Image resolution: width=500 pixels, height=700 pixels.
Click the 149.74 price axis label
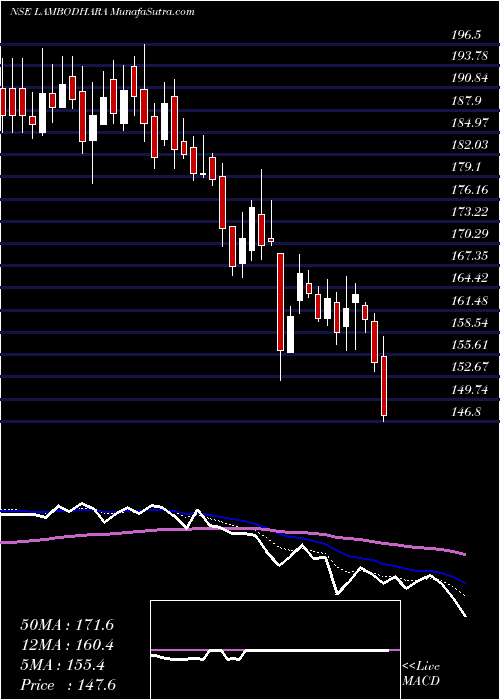[x=470, y=390]
